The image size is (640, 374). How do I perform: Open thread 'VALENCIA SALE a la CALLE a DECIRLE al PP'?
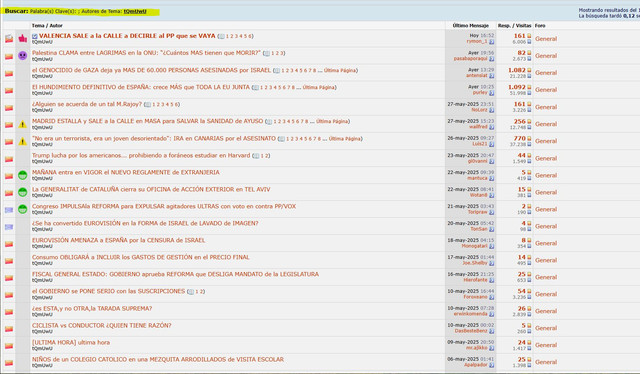point(127,36)
